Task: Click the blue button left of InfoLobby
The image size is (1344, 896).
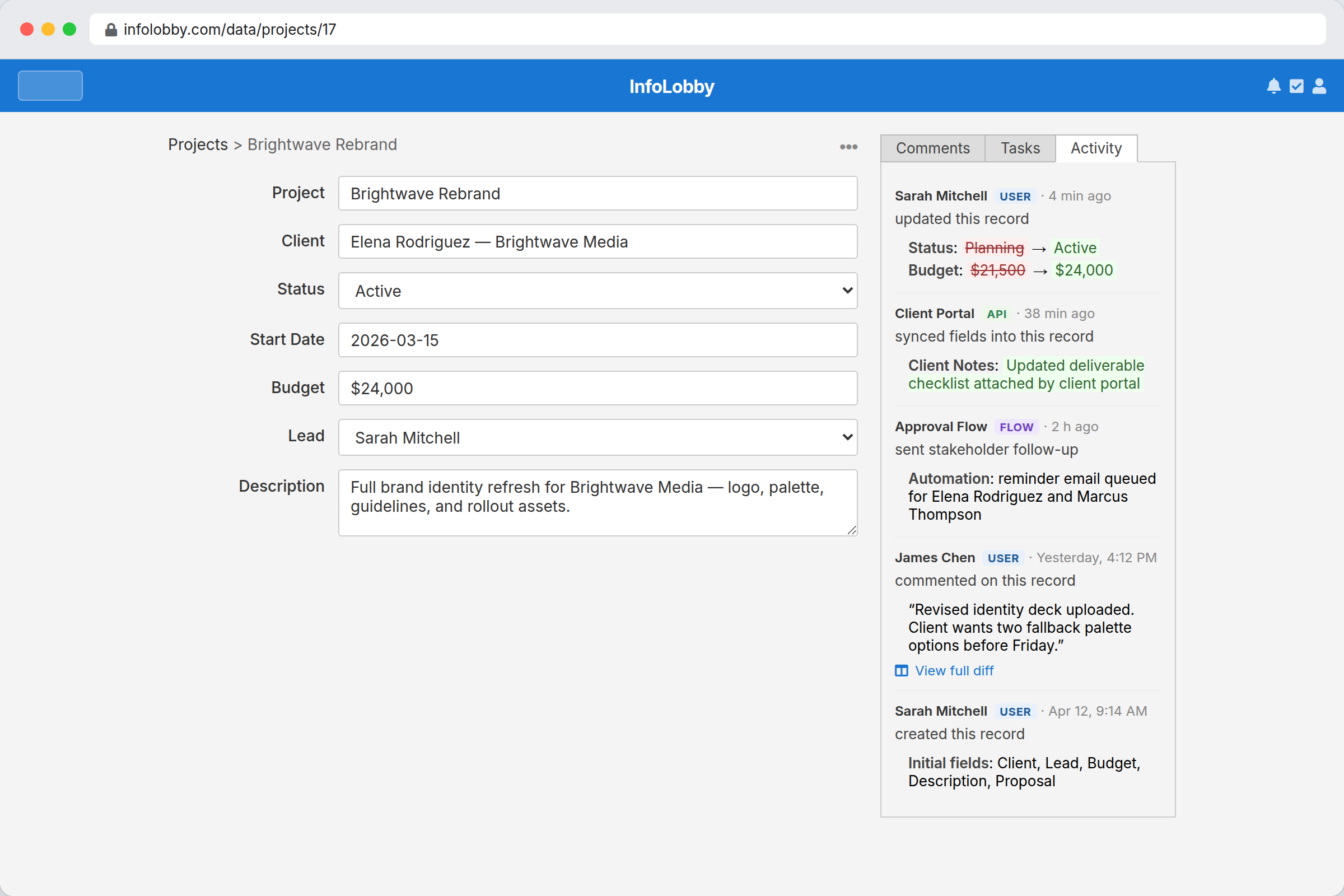Action: [x=50, y=85]
